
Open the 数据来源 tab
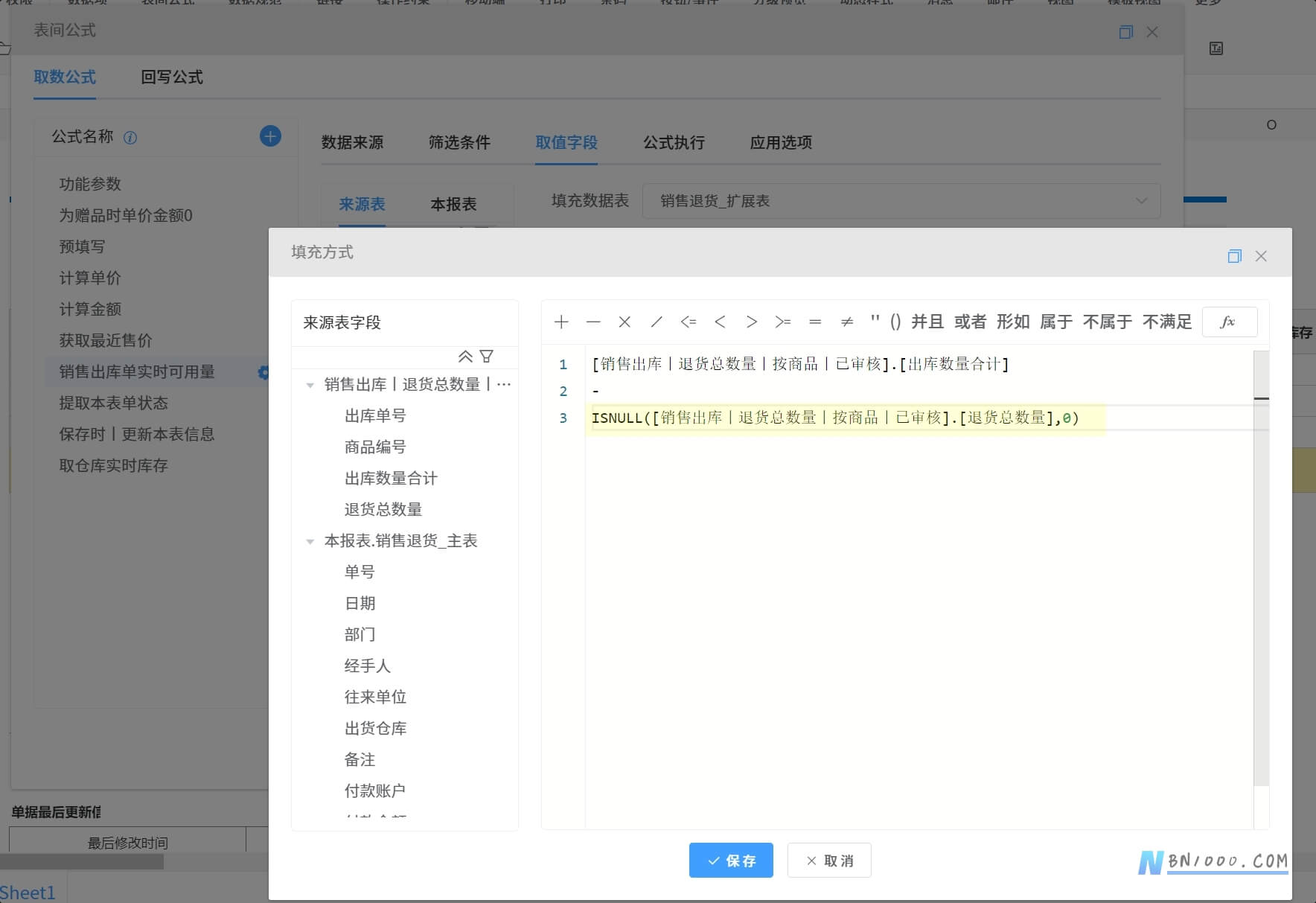(x=352, y=142)
